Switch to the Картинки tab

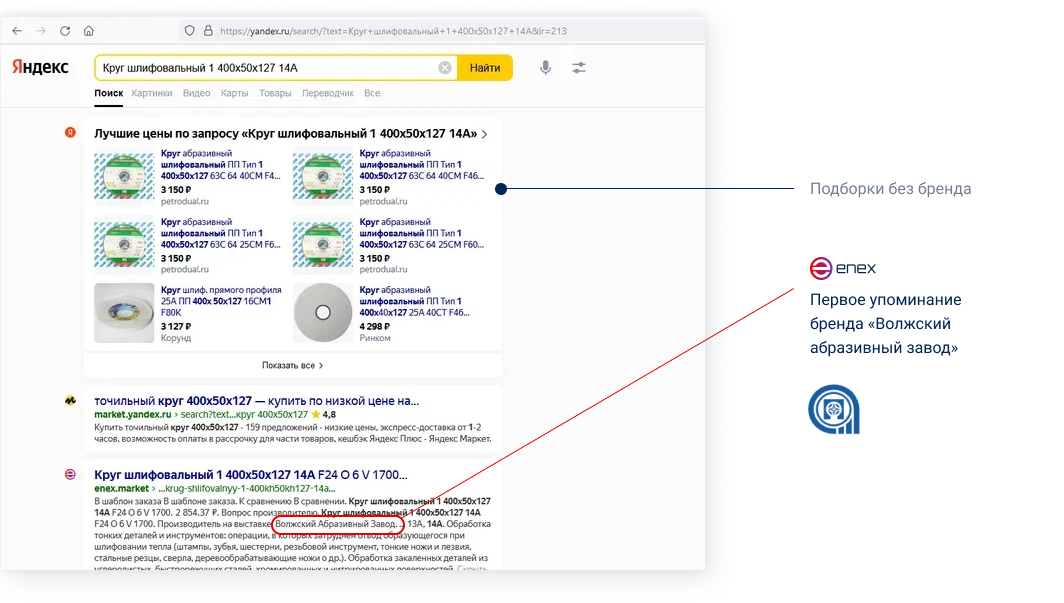pos(152,93)
